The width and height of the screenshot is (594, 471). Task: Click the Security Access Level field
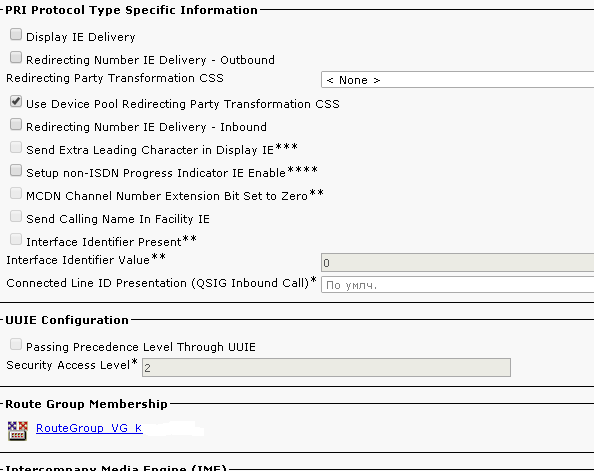coord(326,368)
